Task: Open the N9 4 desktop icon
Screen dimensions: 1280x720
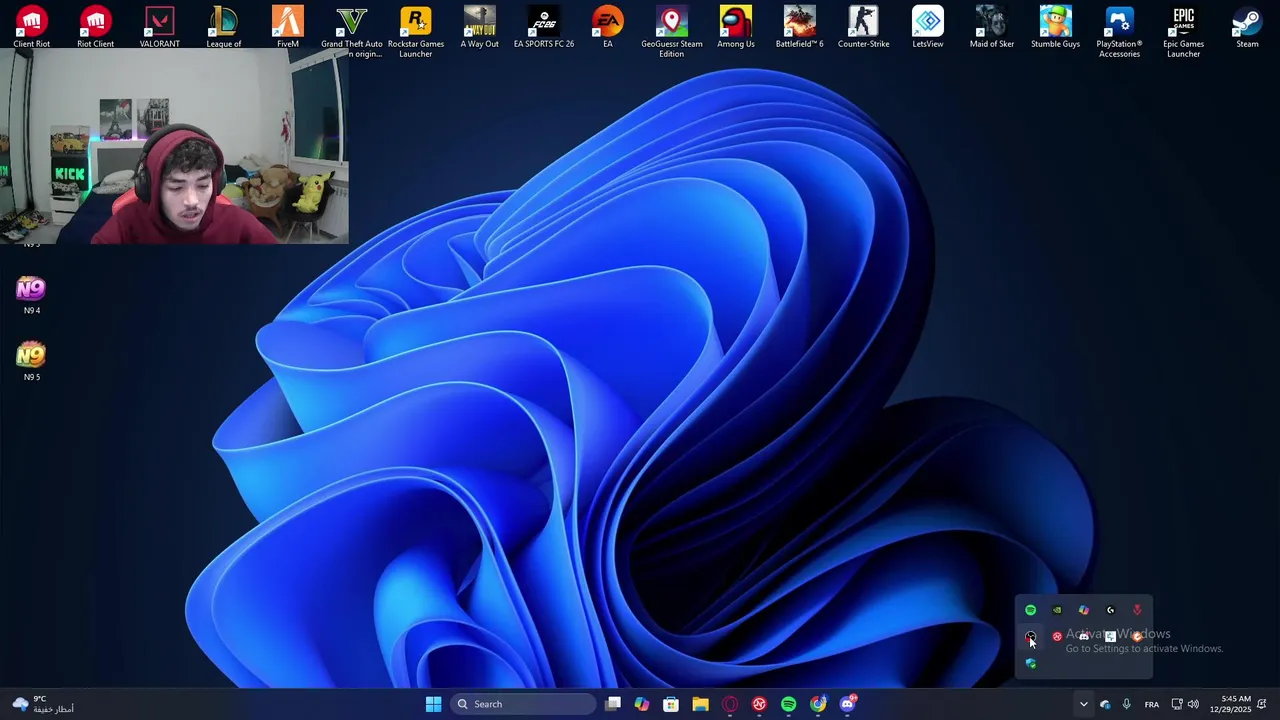Action: [32, 295]
